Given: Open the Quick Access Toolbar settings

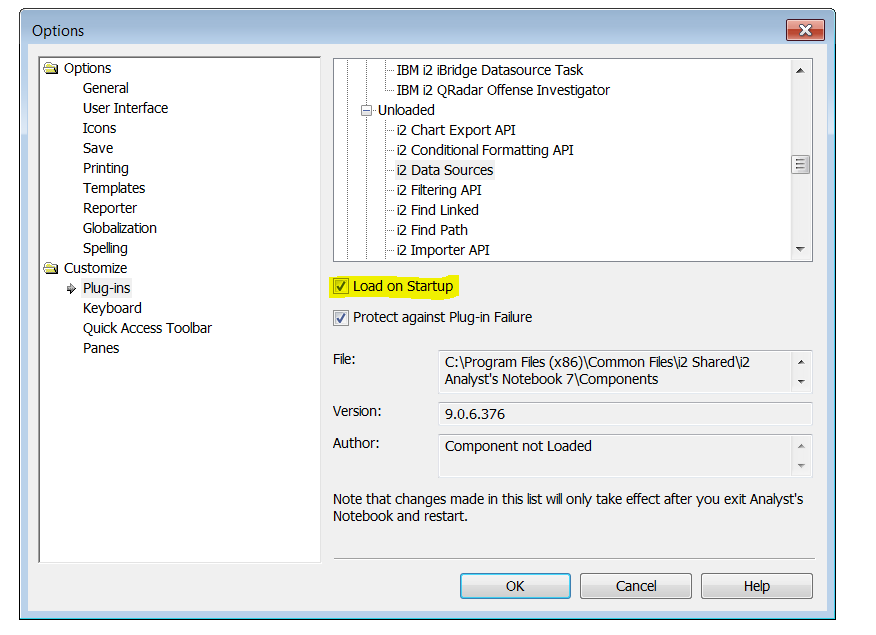Looking at the screenshot, I should 147,328.
